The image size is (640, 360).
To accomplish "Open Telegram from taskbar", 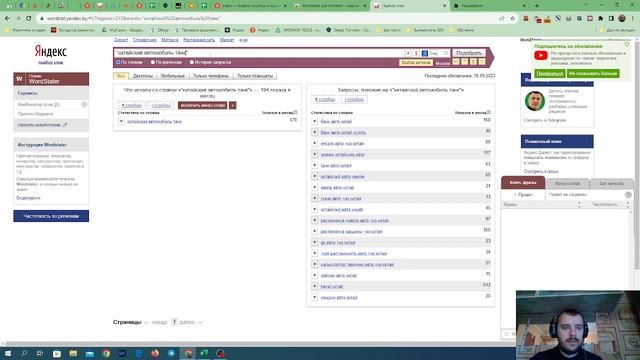I will (x=171, y=353).
